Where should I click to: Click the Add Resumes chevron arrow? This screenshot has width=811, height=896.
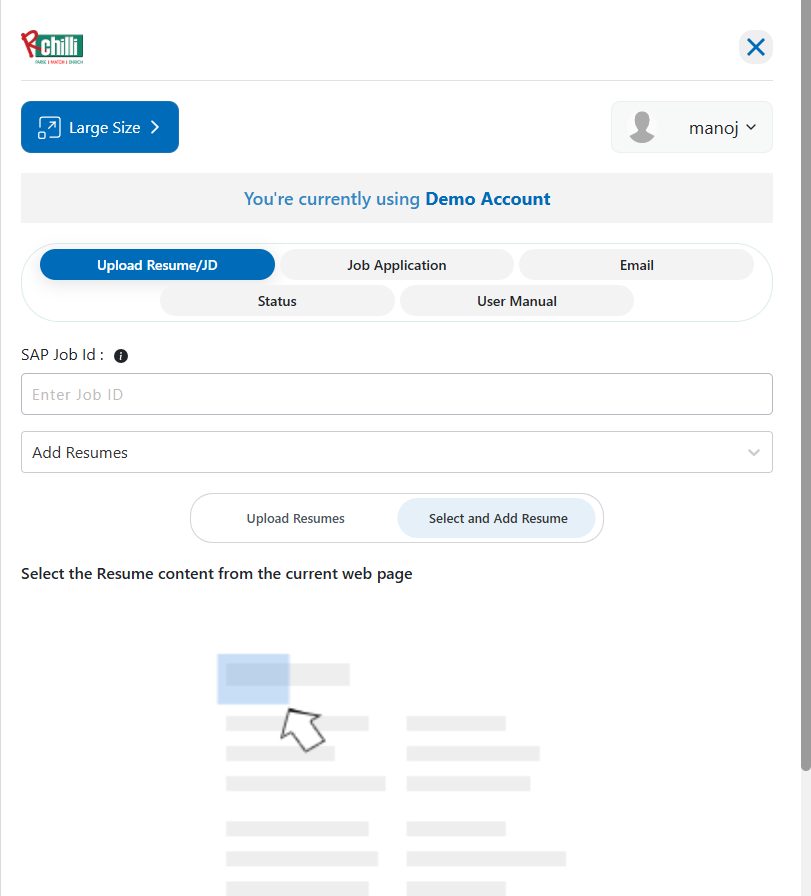753,452
